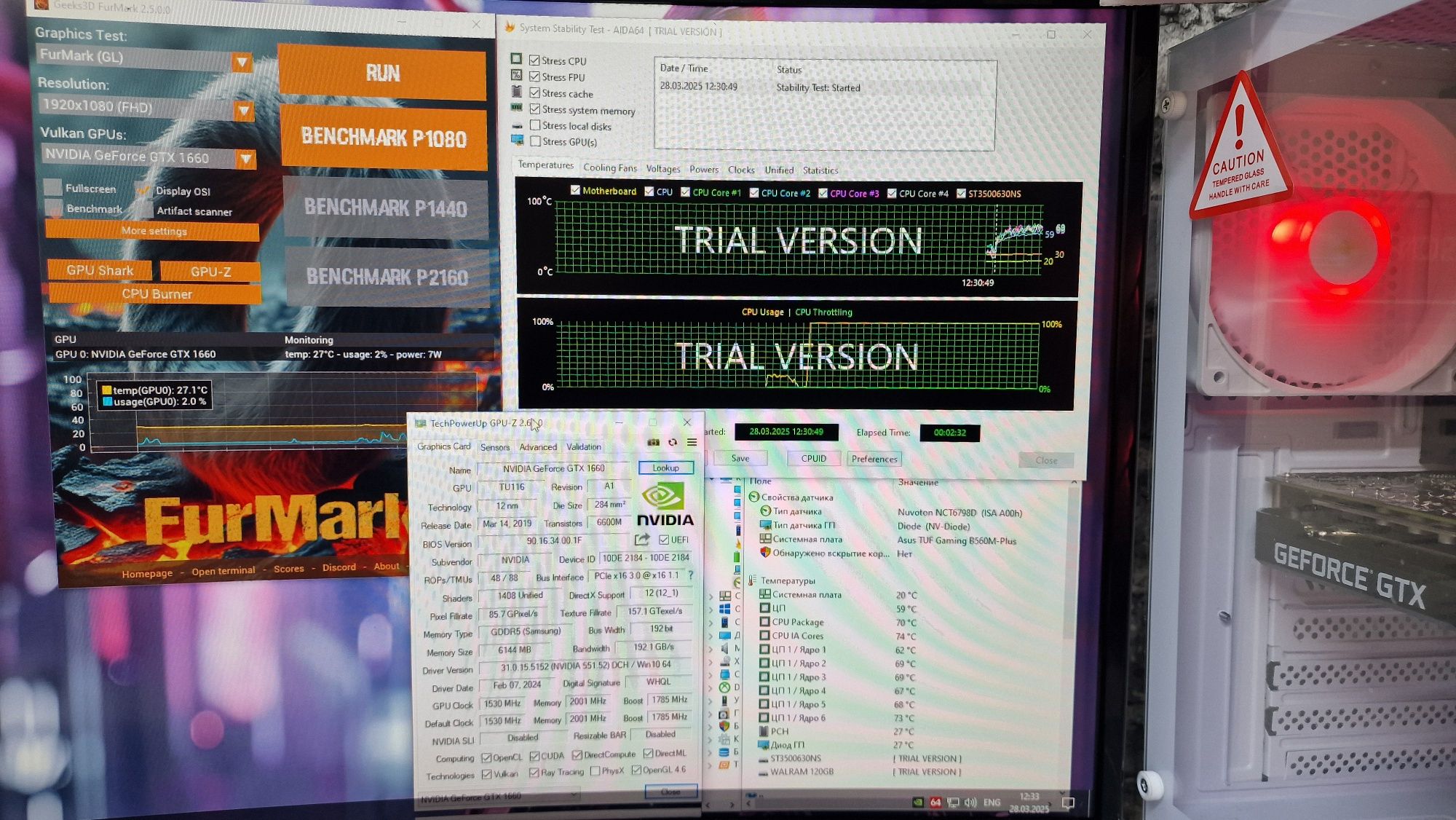Click the Windows logo icon in AIDA64 tree
The height and width of the screenshot is (820, 1456).
[x=724, y=609]
